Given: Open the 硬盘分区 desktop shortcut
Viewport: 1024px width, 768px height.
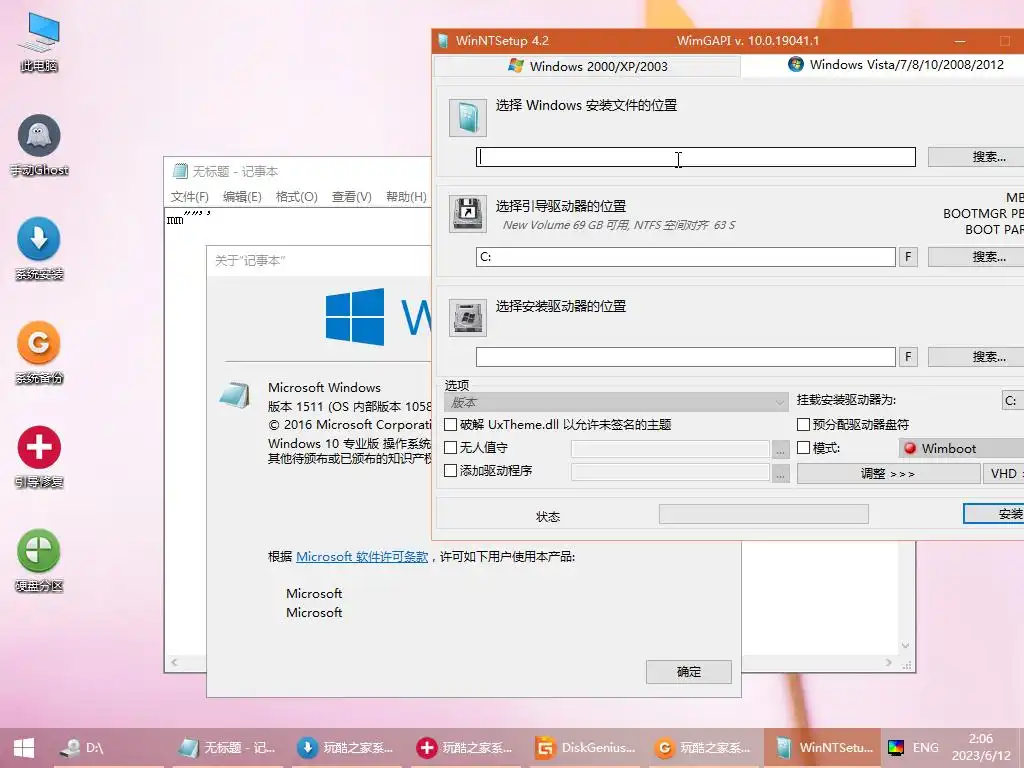Looking at the screenshot, I should 39,560.
